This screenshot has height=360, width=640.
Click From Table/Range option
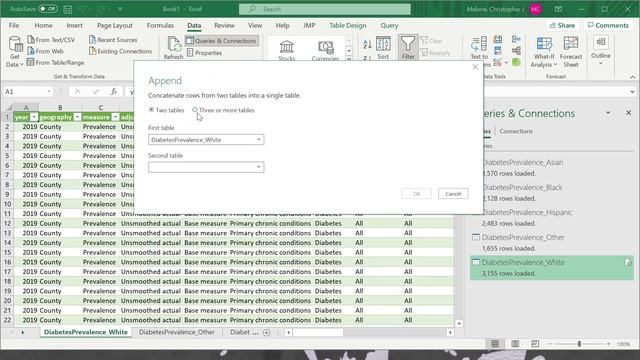[x=56, y=62]
